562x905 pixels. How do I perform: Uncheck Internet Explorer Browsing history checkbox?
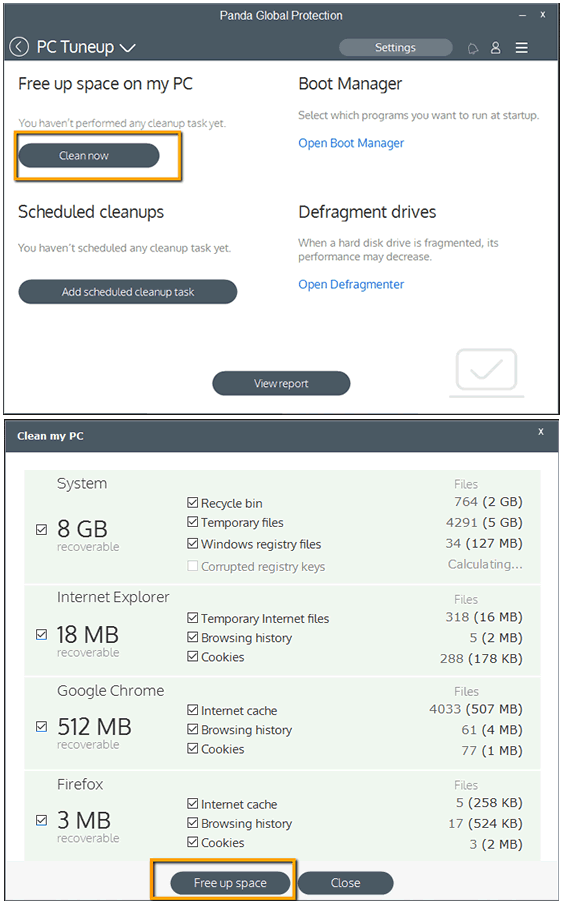click(193, 637)
